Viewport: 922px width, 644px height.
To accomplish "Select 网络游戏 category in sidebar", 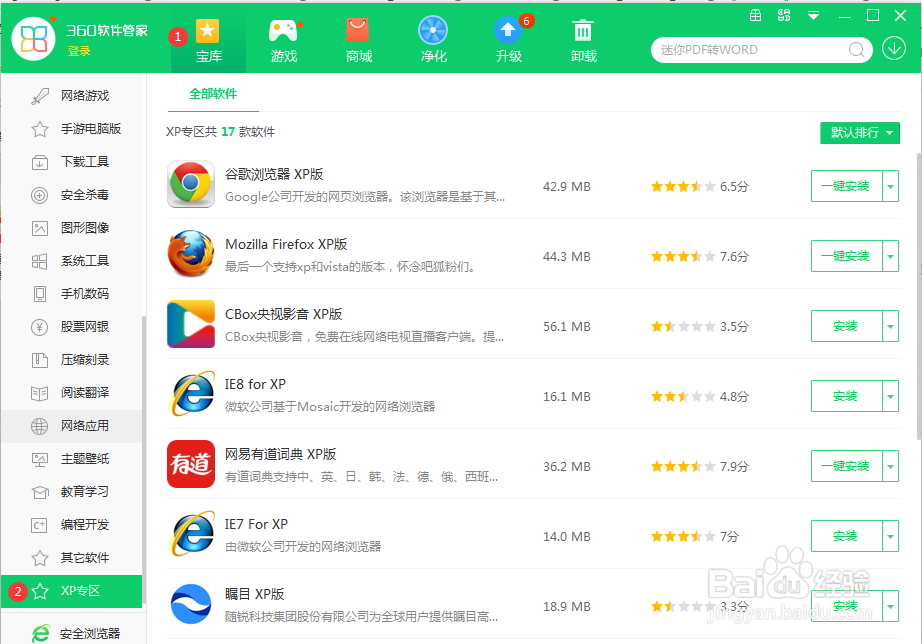I will [x=72, y=95].
